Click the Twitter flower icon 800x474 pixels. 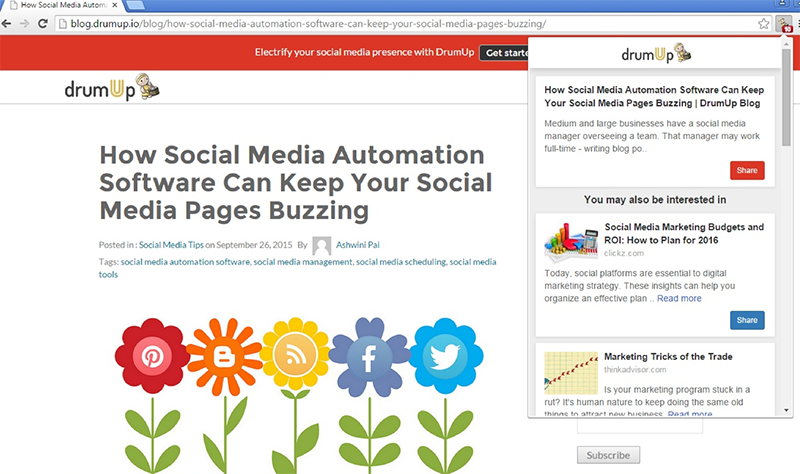point(445,356)
